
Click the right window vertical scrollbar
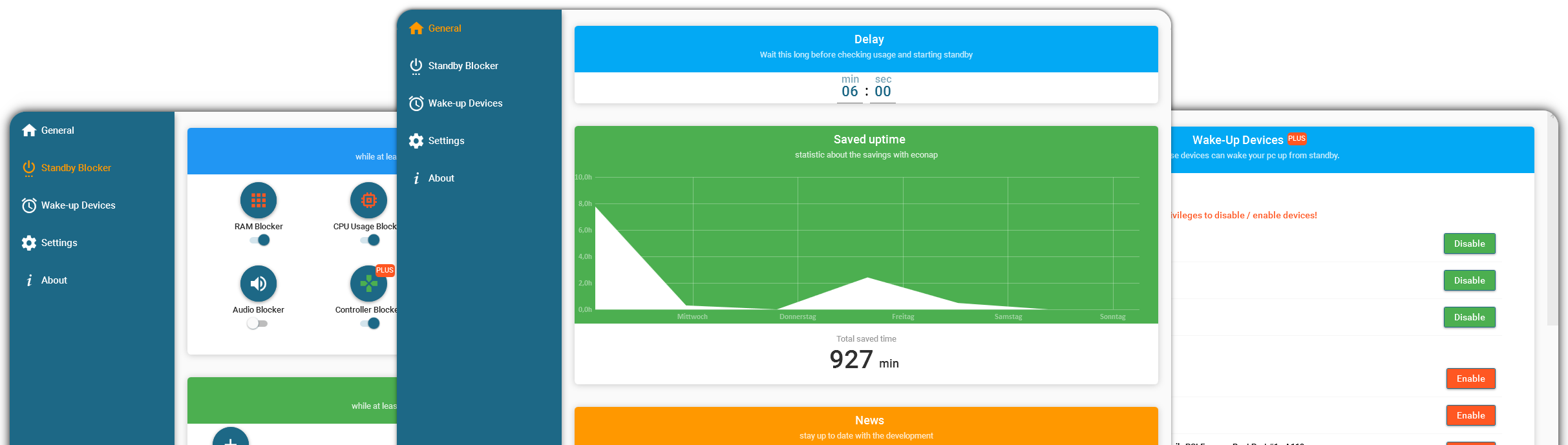coord(1552,220)
